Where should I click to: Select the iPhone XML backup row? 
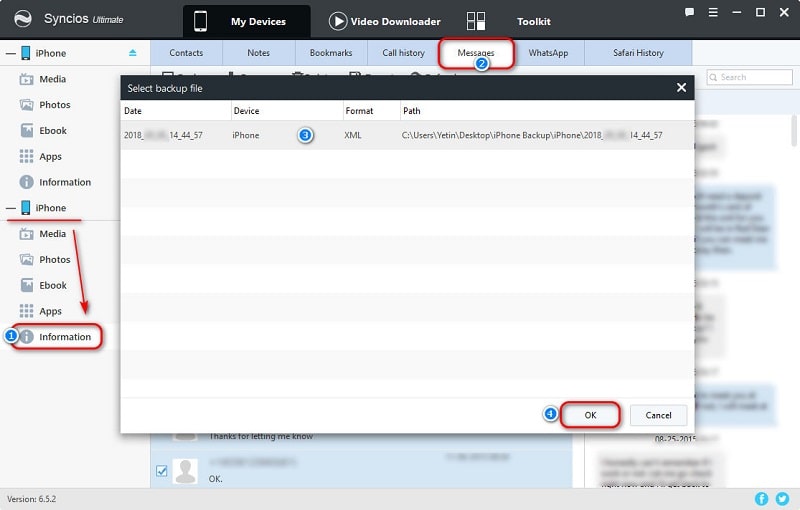[407, 135]
